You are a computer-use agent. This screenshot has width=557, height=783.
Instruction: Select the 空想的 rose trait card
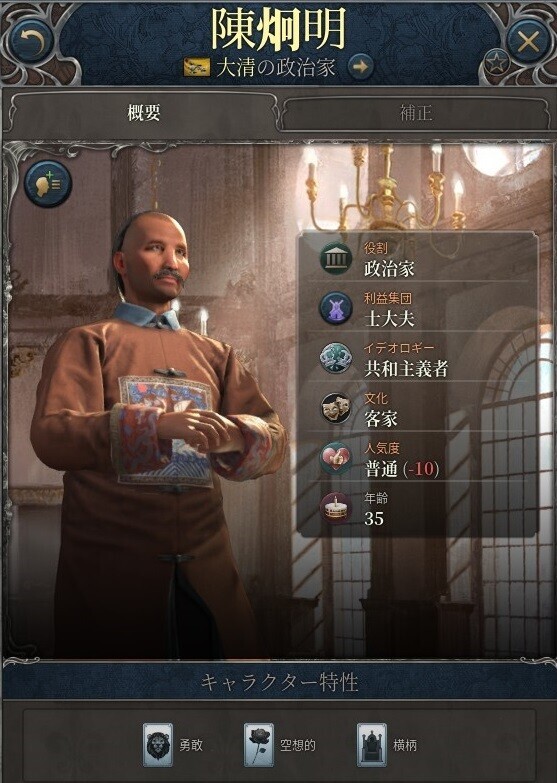click(259, 745)
